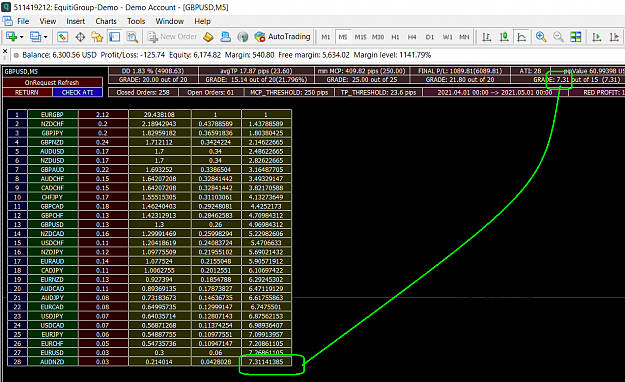
Task: Click the New Order button
Action: [172, 37]
